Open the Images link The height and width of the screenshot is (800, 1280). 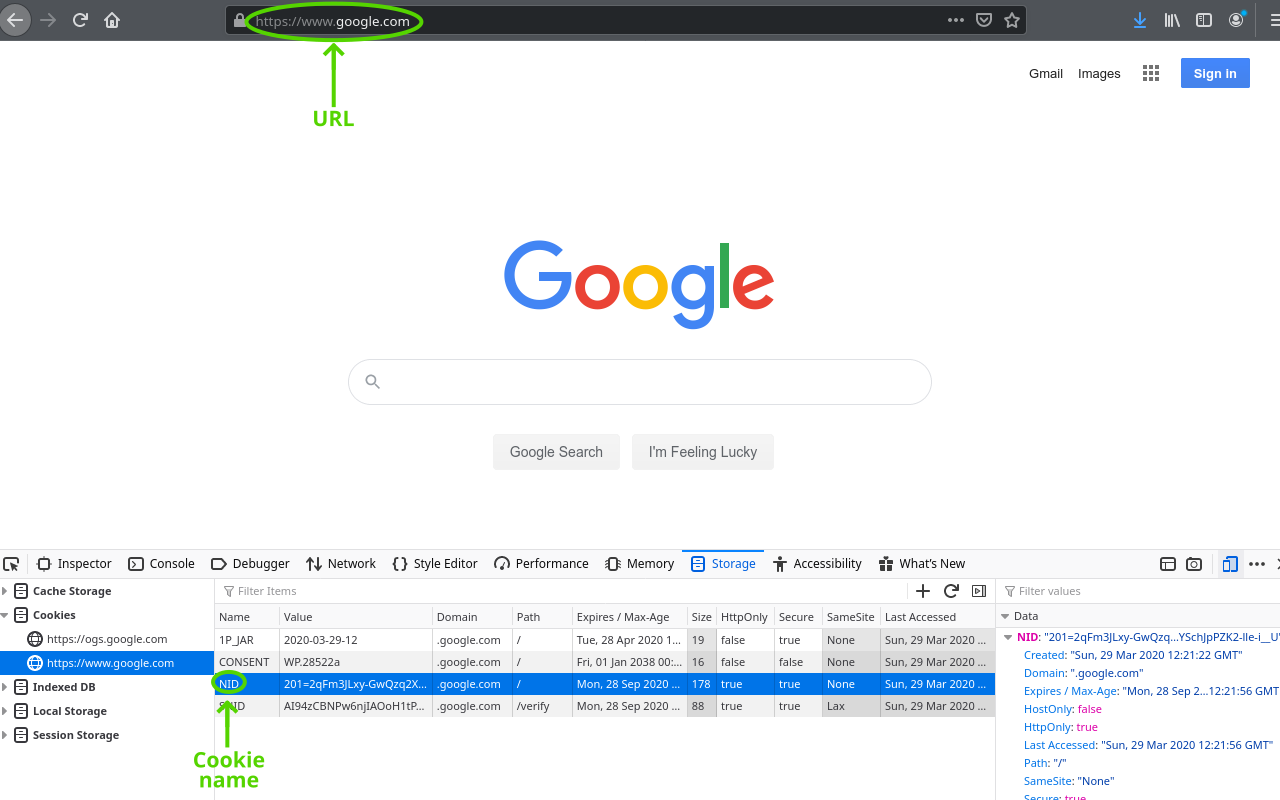1099,73
